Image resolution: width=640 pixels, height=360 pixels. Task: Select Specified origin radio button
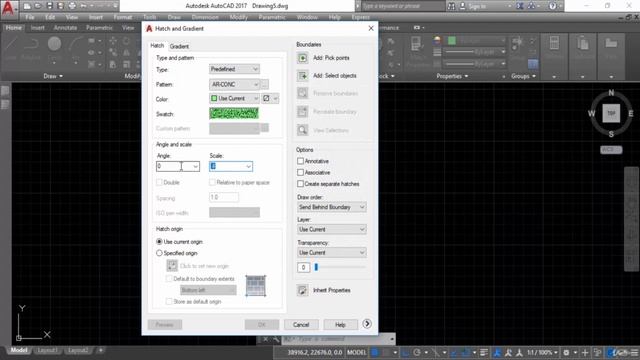[x=159, y=253]
